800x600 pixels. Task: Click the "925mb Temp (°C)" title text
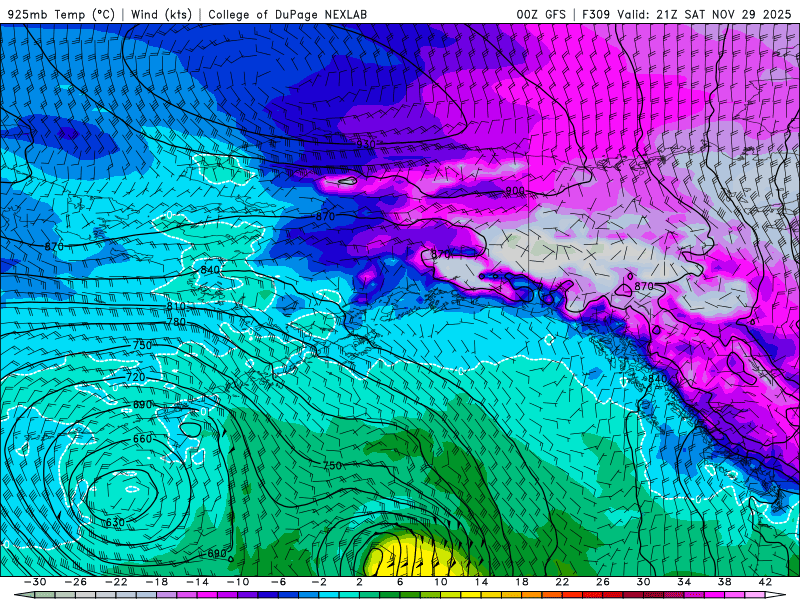point(62,14)
